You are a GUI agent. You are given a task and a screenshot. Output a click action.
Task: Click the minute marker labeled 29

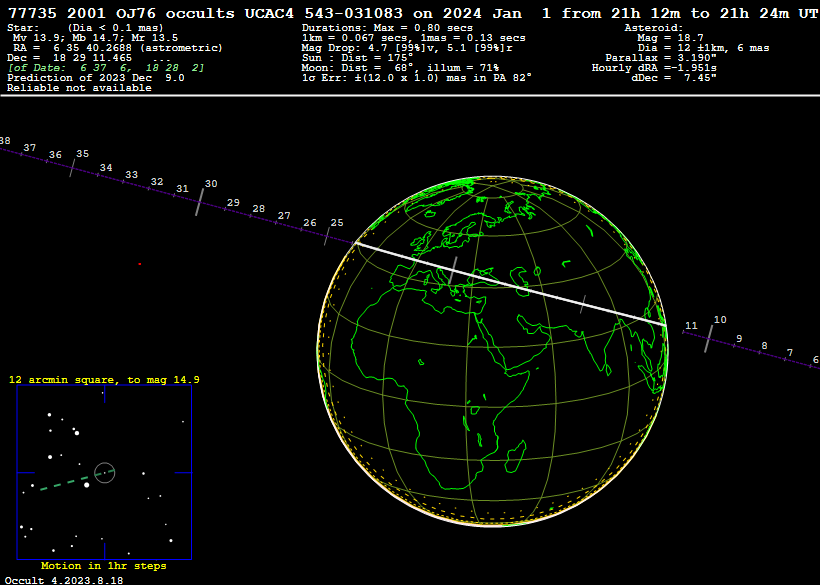pos(233,202)
